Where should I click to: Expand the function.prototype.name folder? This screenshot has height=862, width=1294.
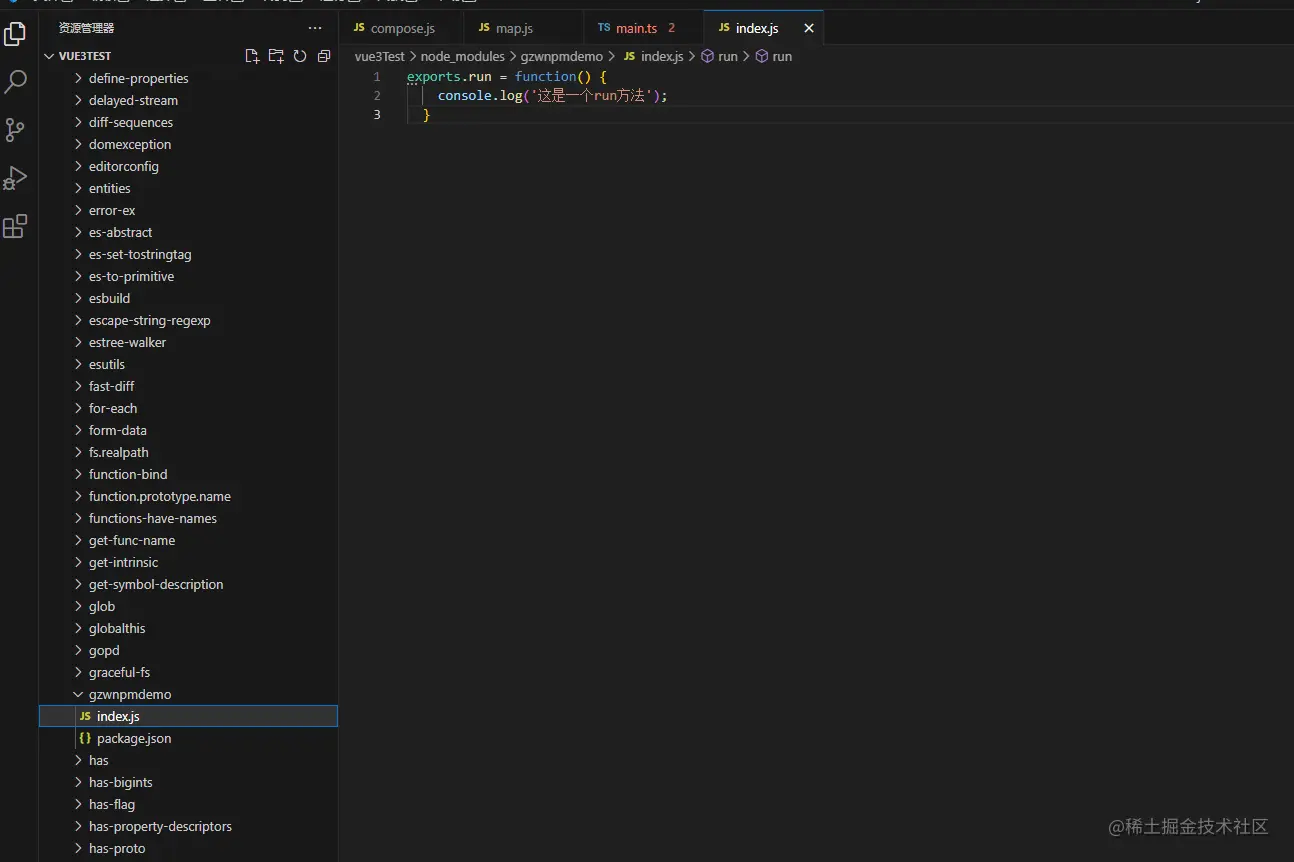pyautogui.click(x=188, y=496)
